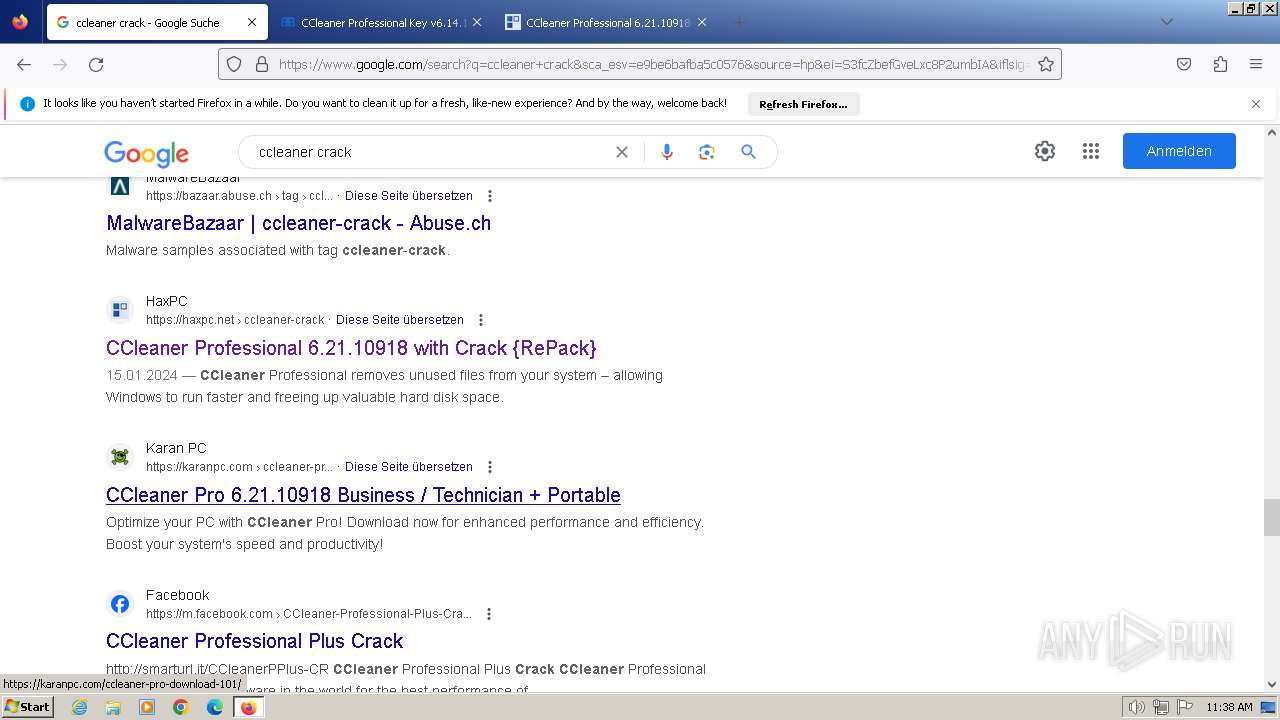
Task: Launch Microsoft Edge from taskbar
Action: point(215,707)
